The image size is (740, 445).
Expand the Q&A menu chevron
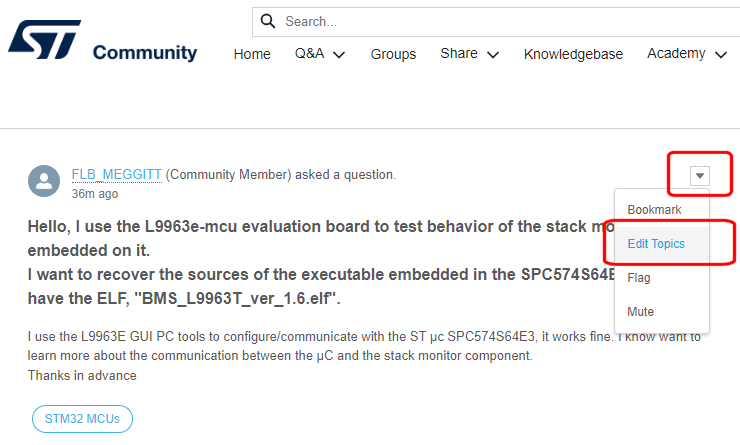(339, 55)
